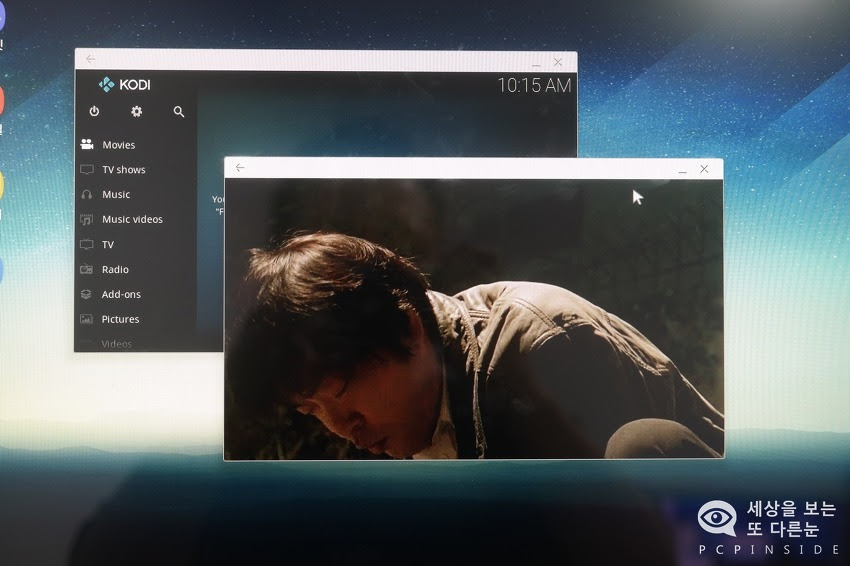
Task: Click back arrow in Kodi window
Action: point(91,59)
